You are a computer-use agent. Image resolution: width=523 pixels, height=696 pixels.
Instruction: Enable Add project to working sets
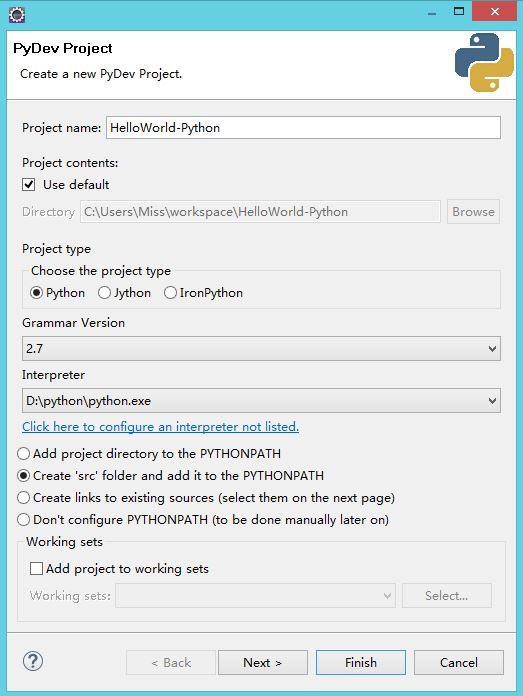click(x=36, y=569)
